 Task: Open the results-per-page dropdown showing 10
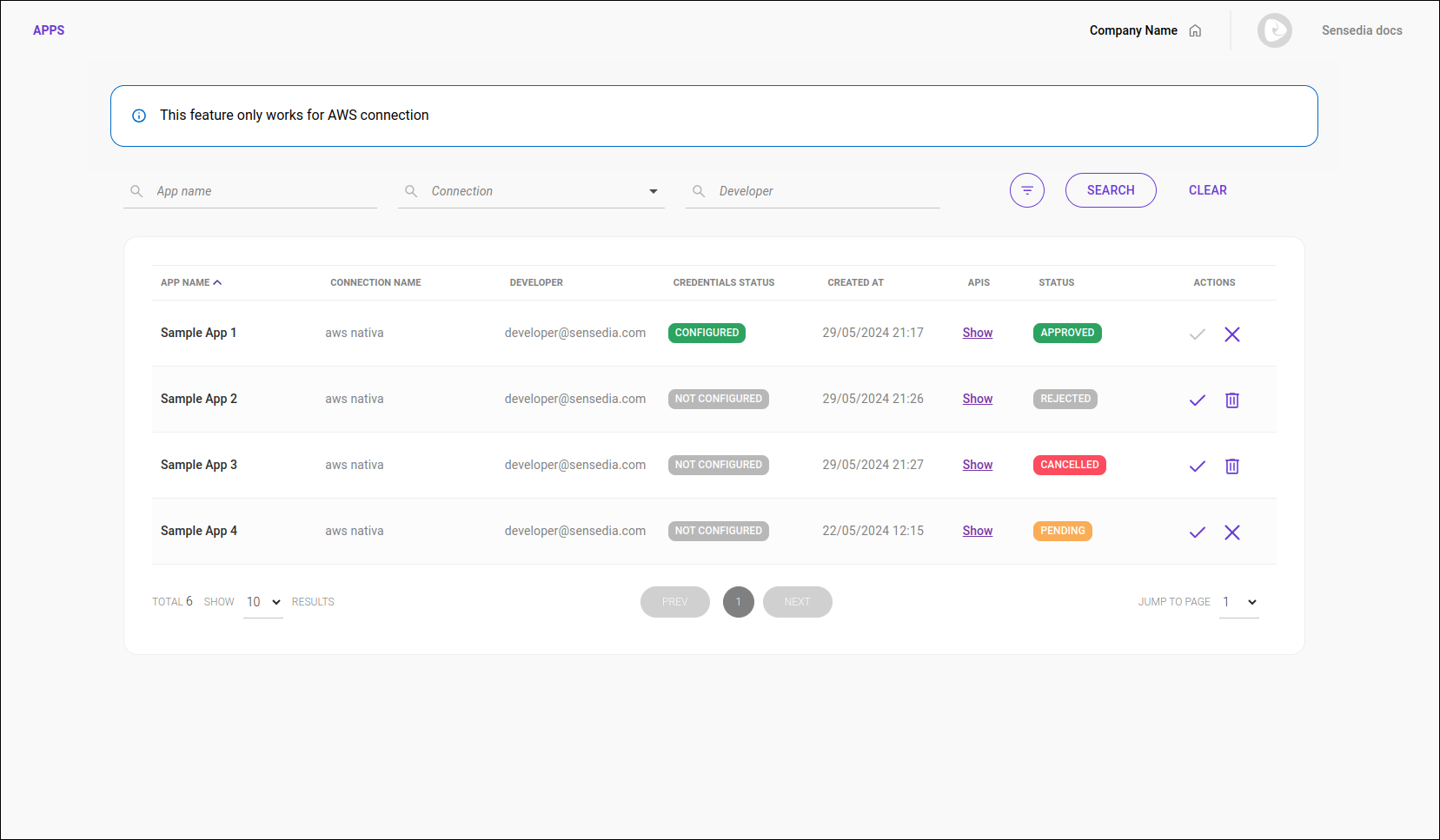[x=262, y=601]
